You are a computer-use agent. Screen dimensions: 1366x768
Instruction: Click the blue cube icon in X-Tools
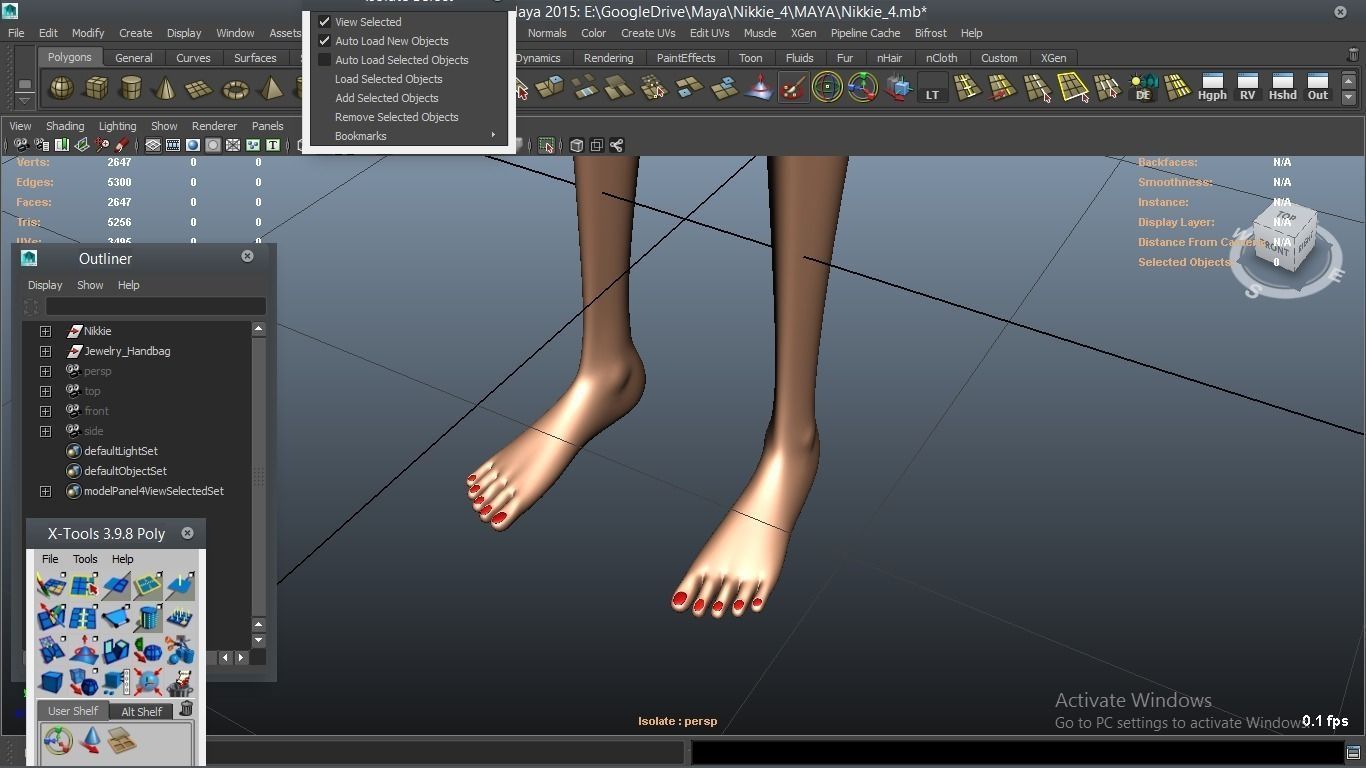click(51, 682)
